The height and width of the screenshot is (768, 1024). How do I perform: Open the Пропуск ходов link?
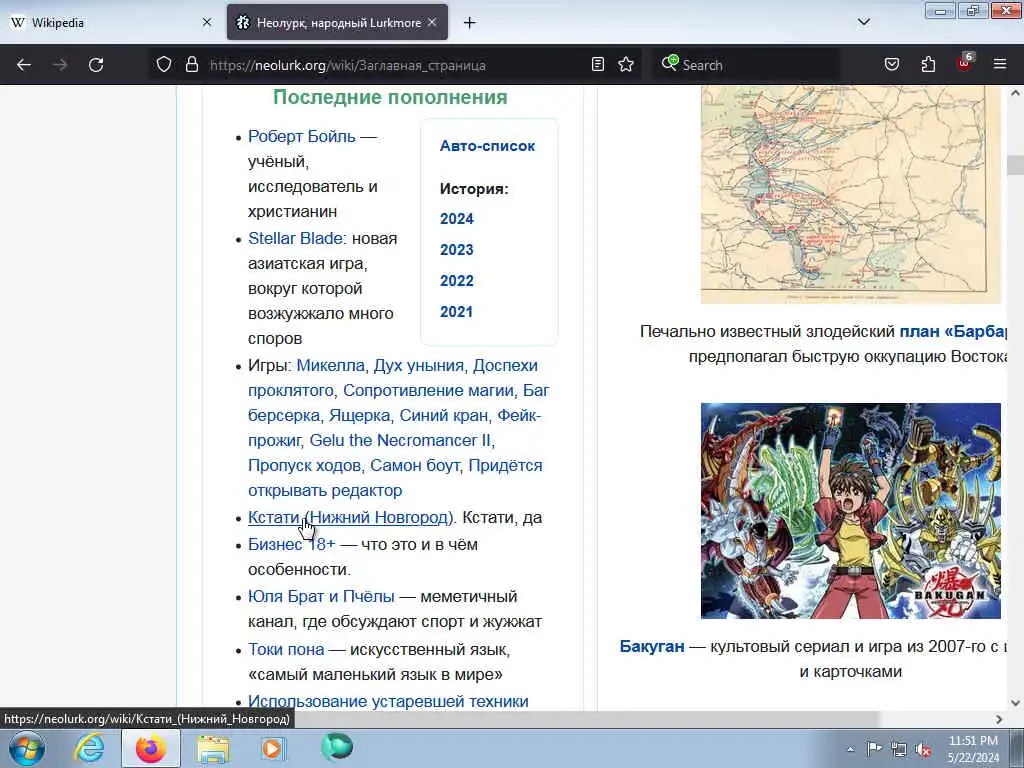click(304, 466)
